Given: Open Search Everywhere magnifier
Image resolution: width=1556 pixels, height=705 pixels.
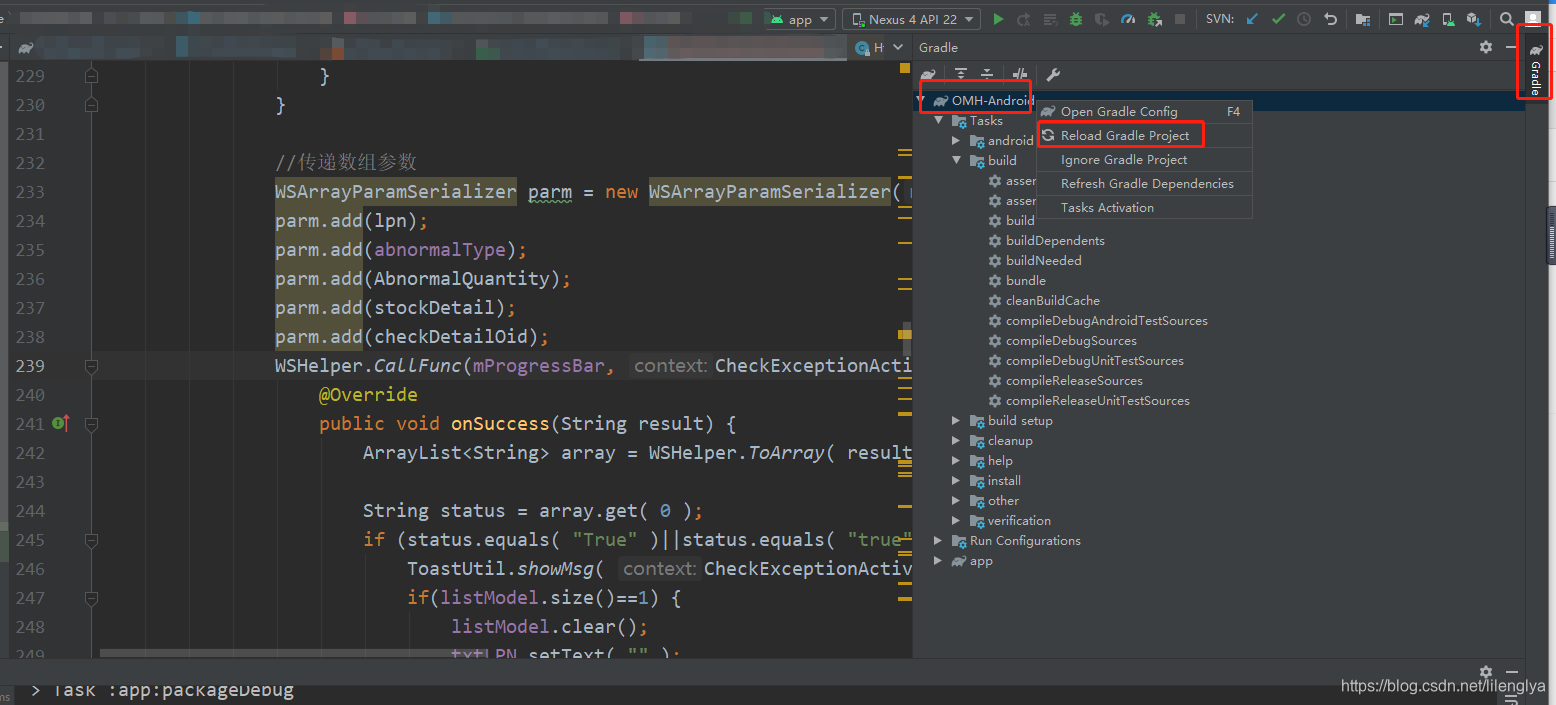Looking at the screenshot, I should click(x=1506, y=19).
